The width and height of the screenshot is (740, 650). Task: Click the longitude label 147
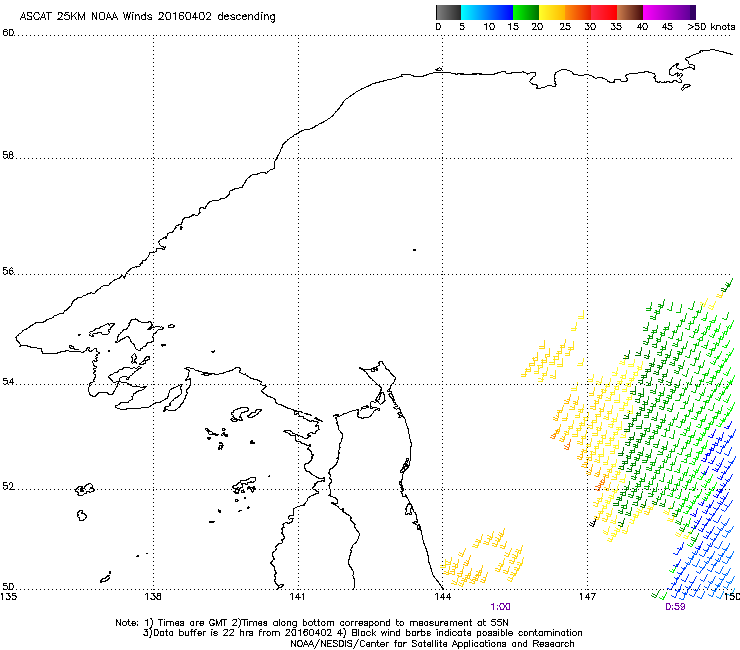point(587,597)
